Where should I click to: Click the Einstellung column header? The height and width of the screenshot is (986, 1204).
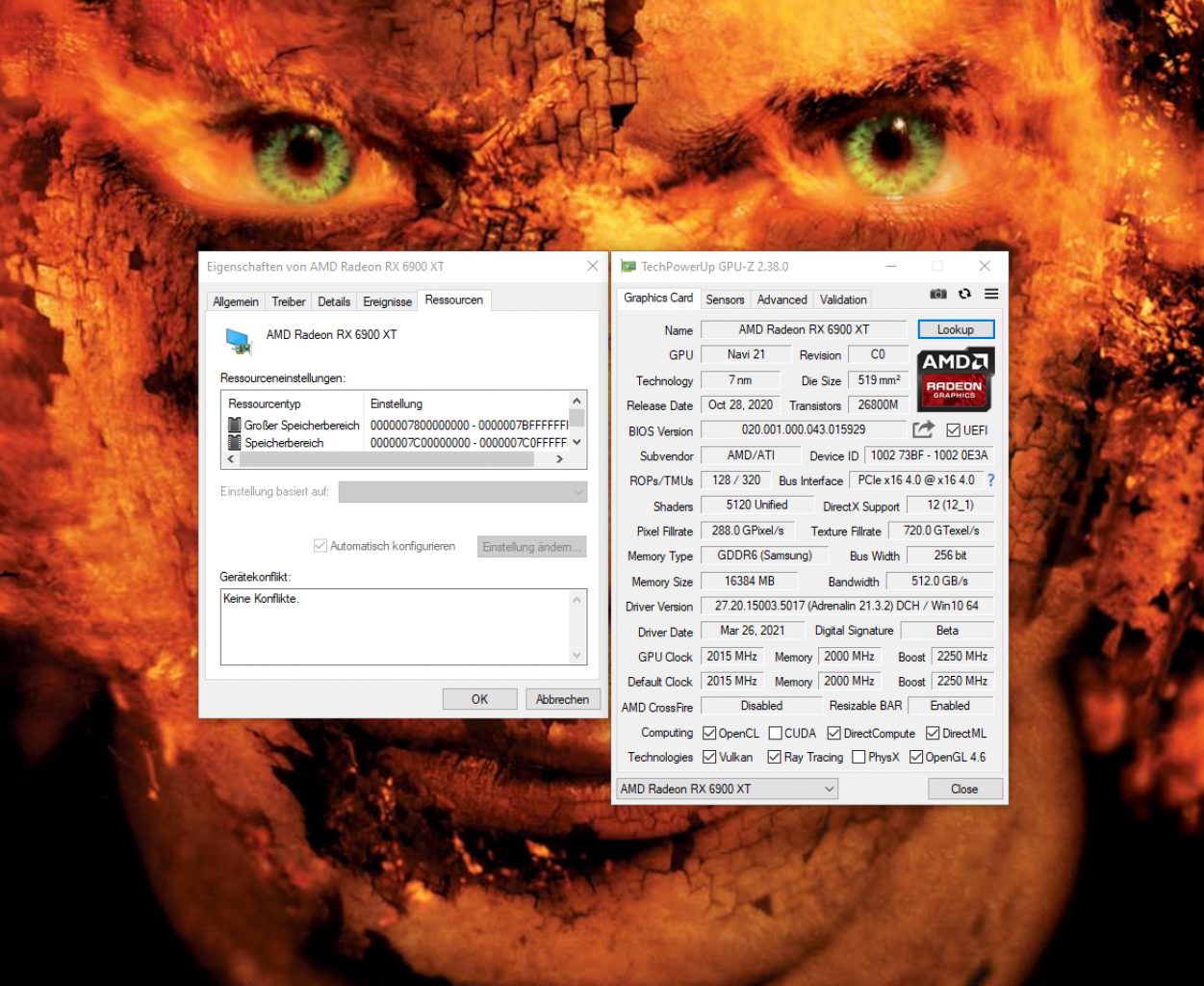[x=466, y=403]
